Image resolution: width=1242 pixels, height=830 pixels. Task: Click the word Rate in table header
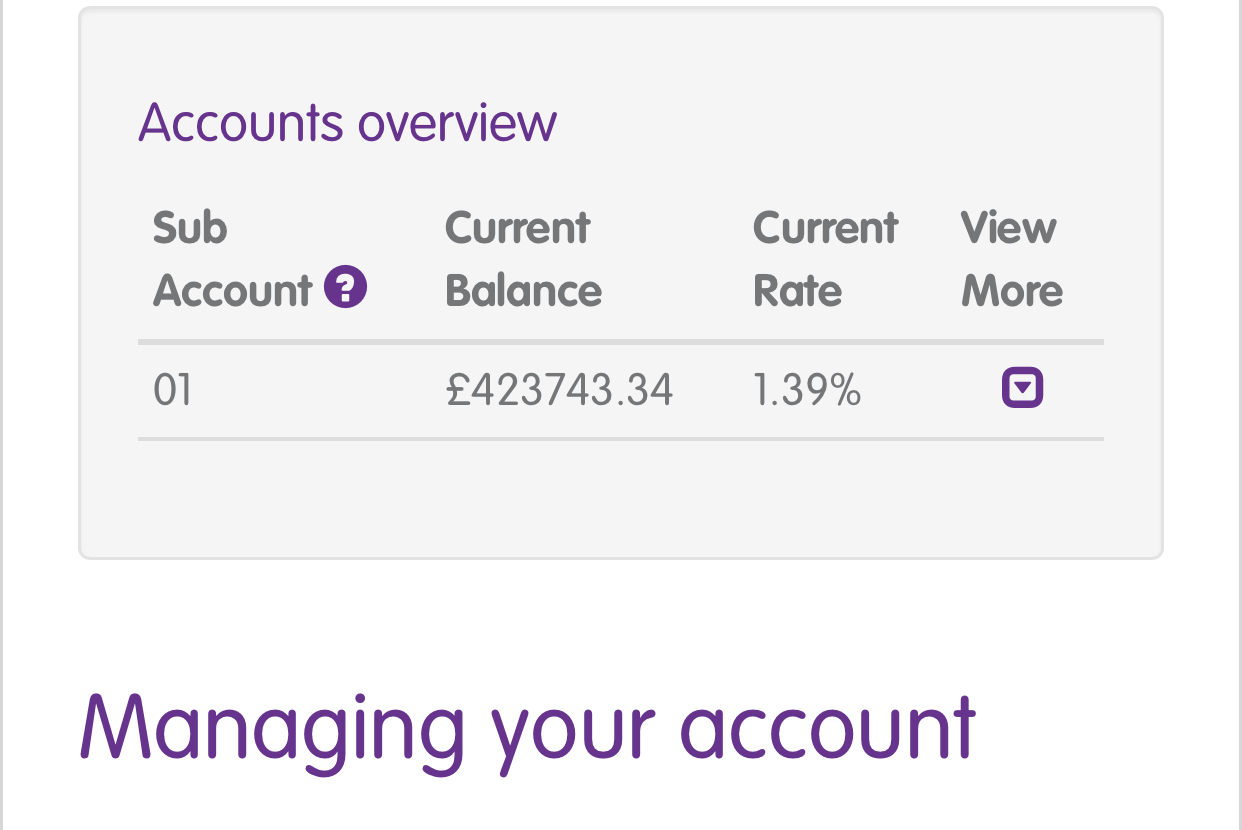click(x=797, y=291)
